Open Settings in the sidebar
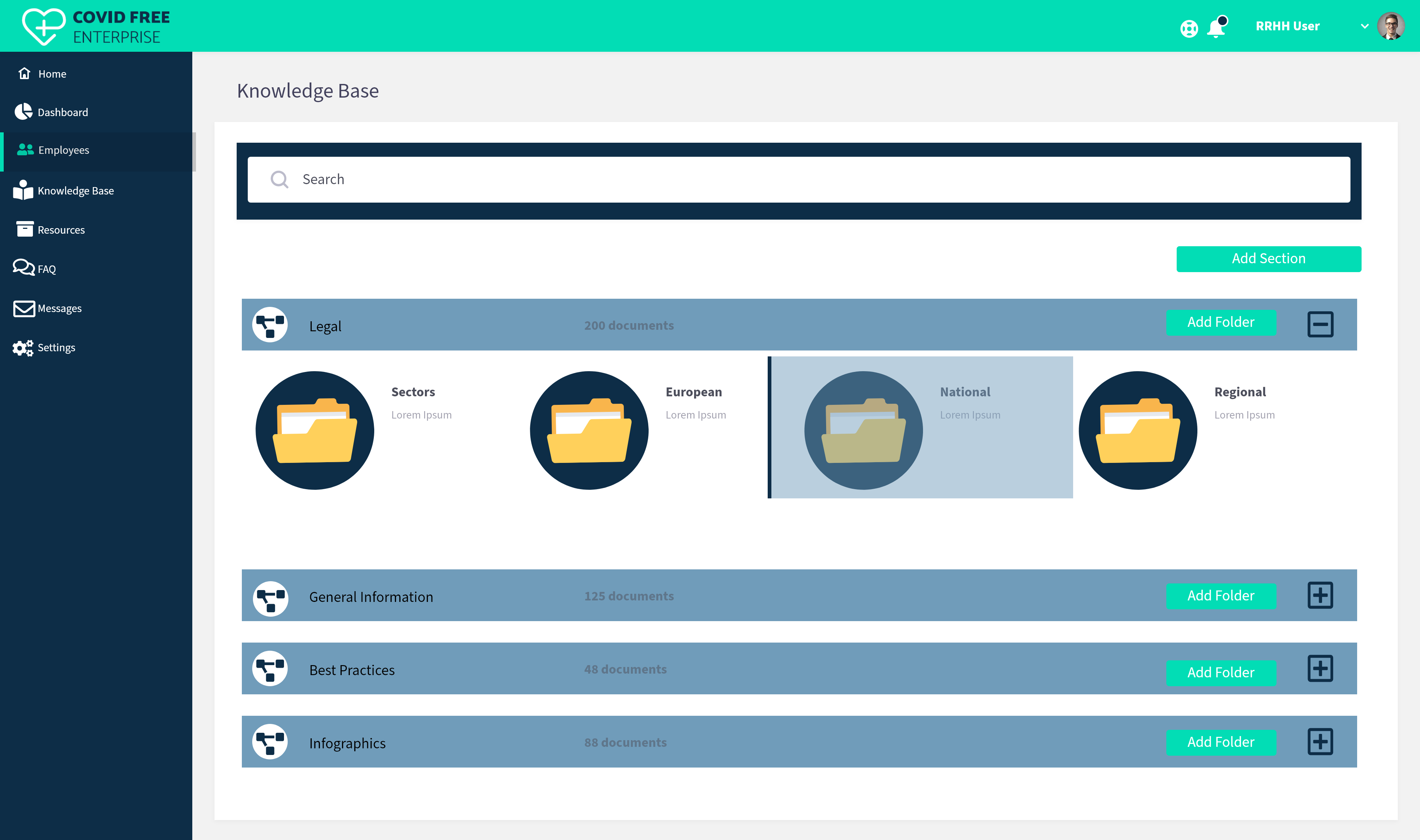 tap(56, 348)
